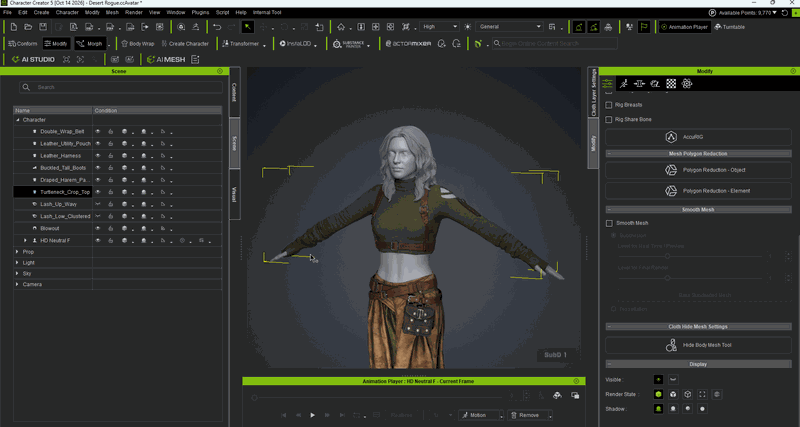Click the list icon next to AI Mesh
800x427 pixels.
(195, 60)
